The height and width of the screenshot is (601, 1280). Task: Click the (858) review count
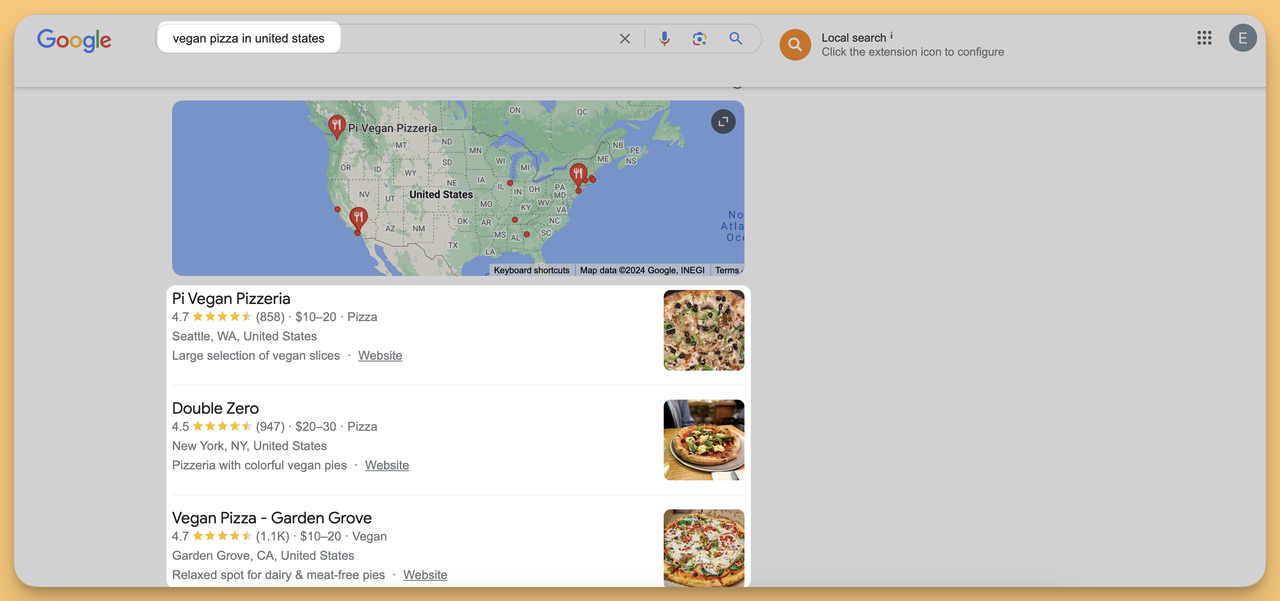[x=270, y=317]
